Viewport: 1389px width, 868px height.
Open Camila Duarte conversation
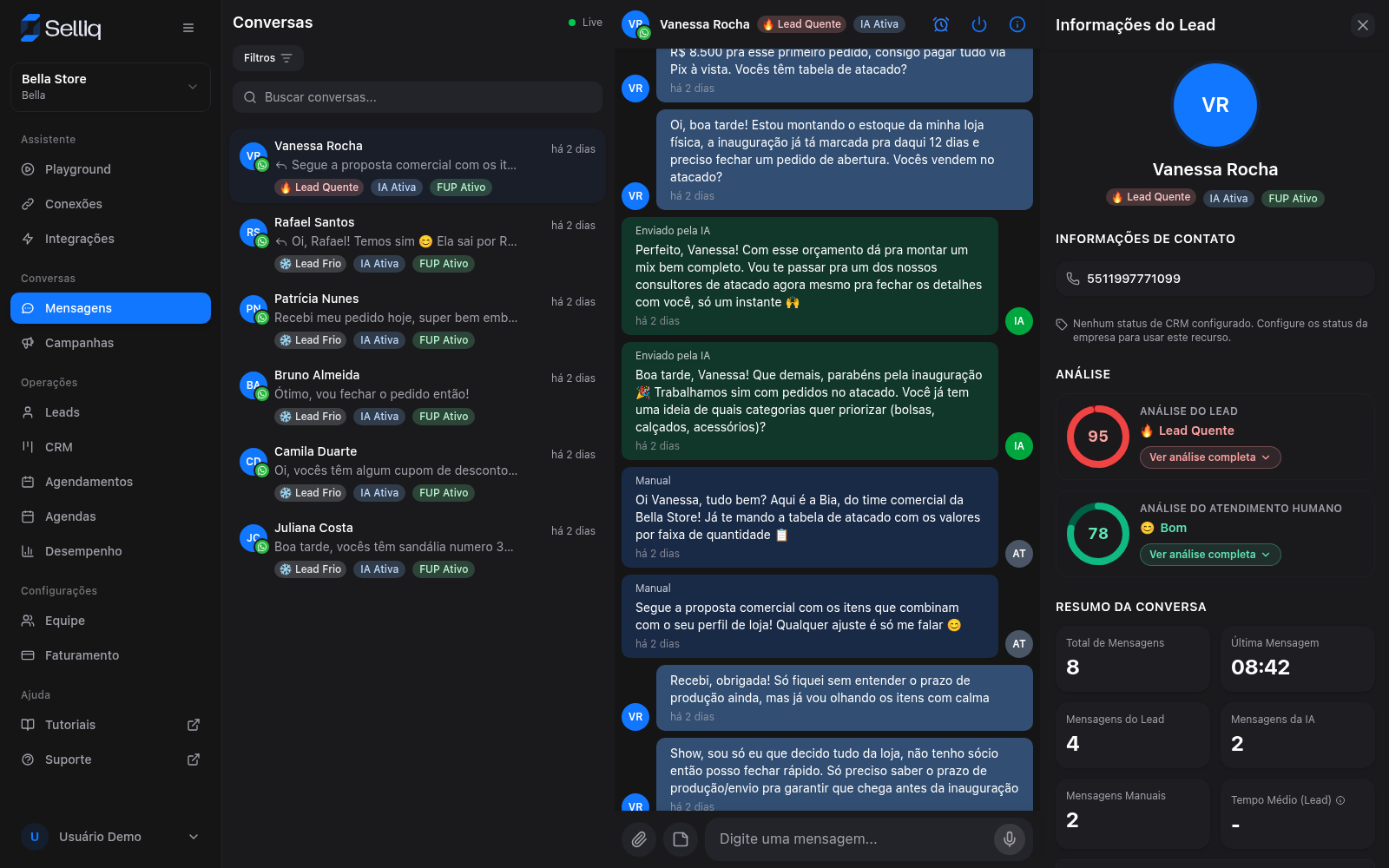[x=418, y=472]
